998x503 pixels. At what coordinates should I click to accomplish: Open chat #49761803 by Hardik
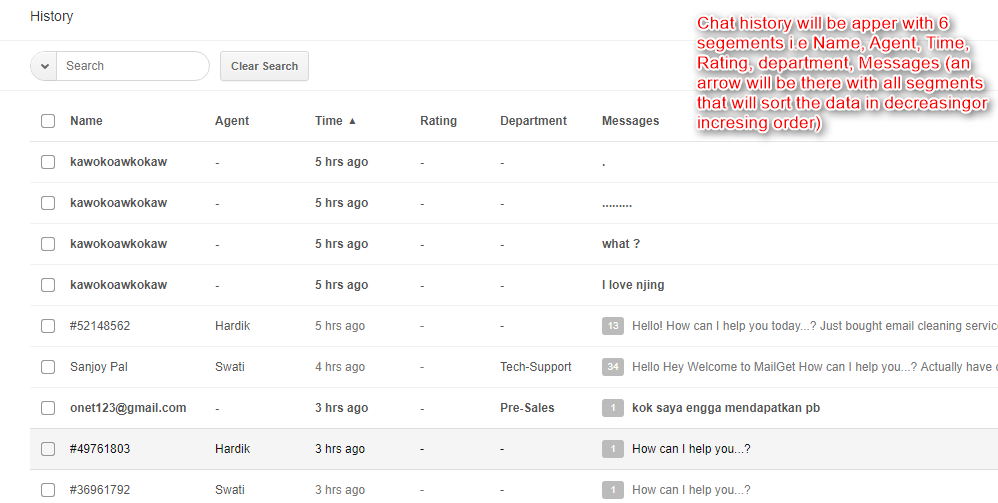100,449
